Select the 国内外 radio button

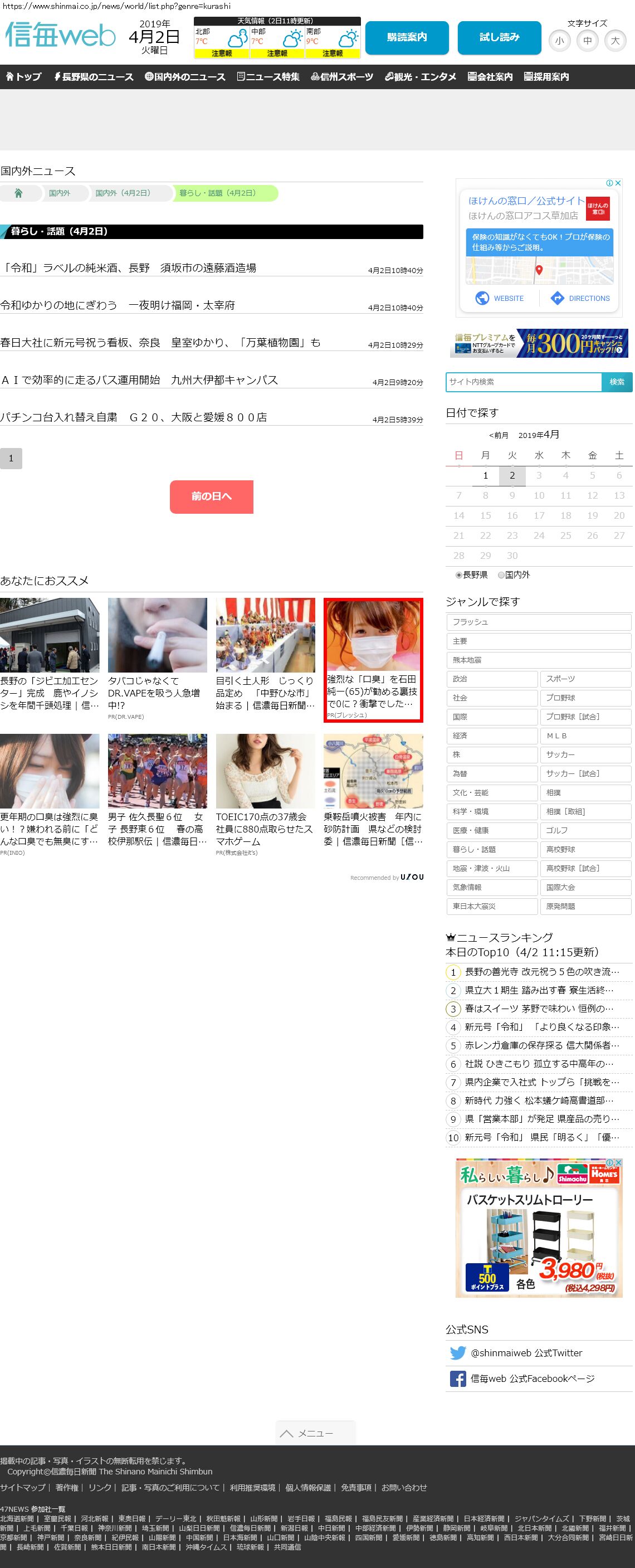[501, 574]
